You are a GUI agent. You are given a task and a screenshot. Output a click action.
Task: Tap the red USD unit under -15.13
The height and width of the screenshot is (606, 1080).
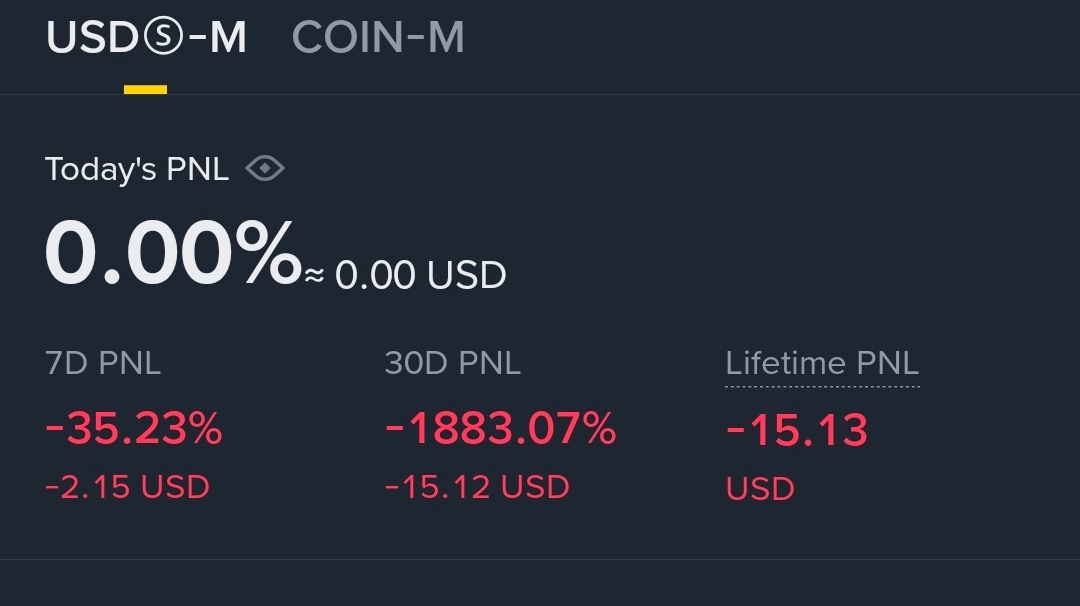(x=760, y=489)
